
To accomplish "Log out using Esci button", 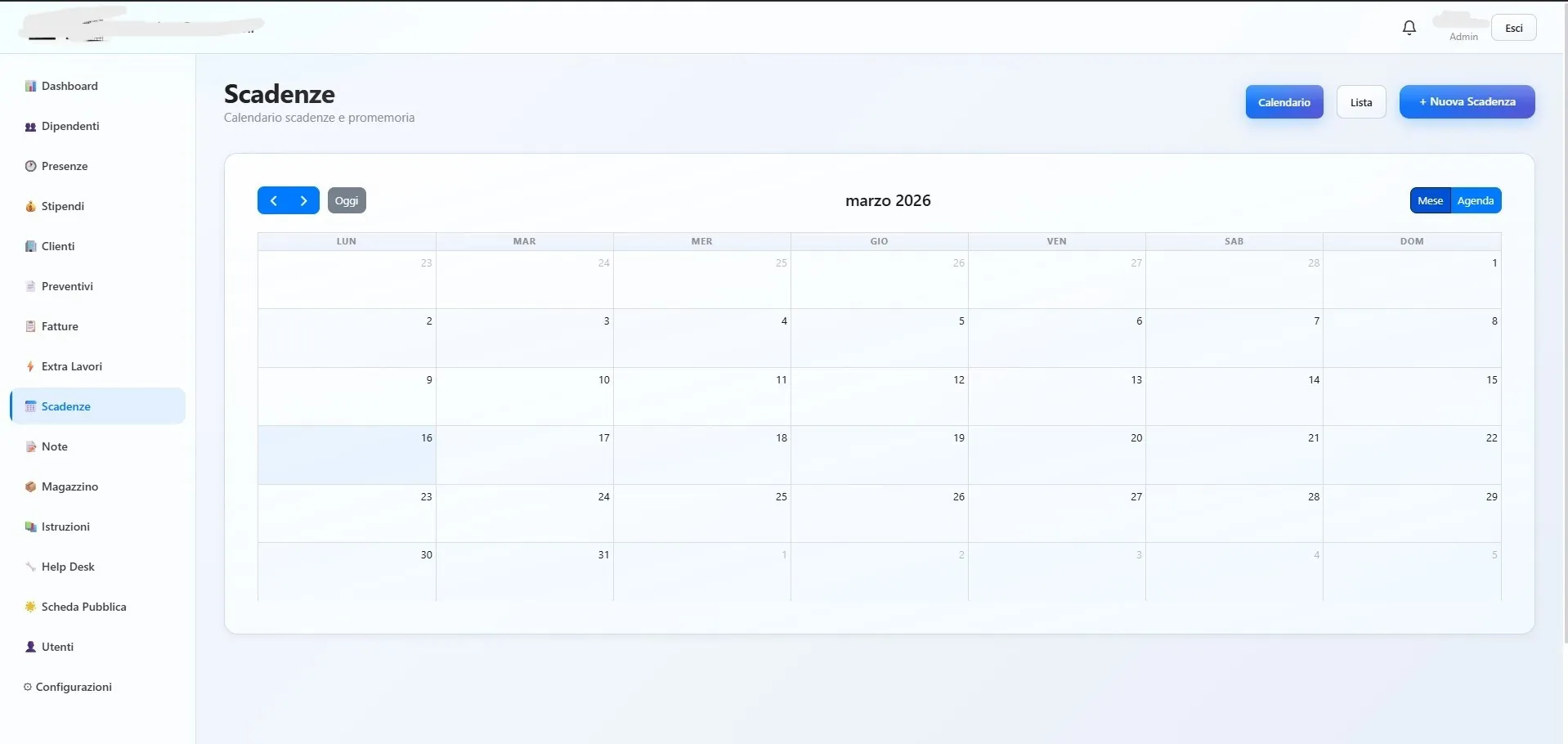I will [1514, 28].
